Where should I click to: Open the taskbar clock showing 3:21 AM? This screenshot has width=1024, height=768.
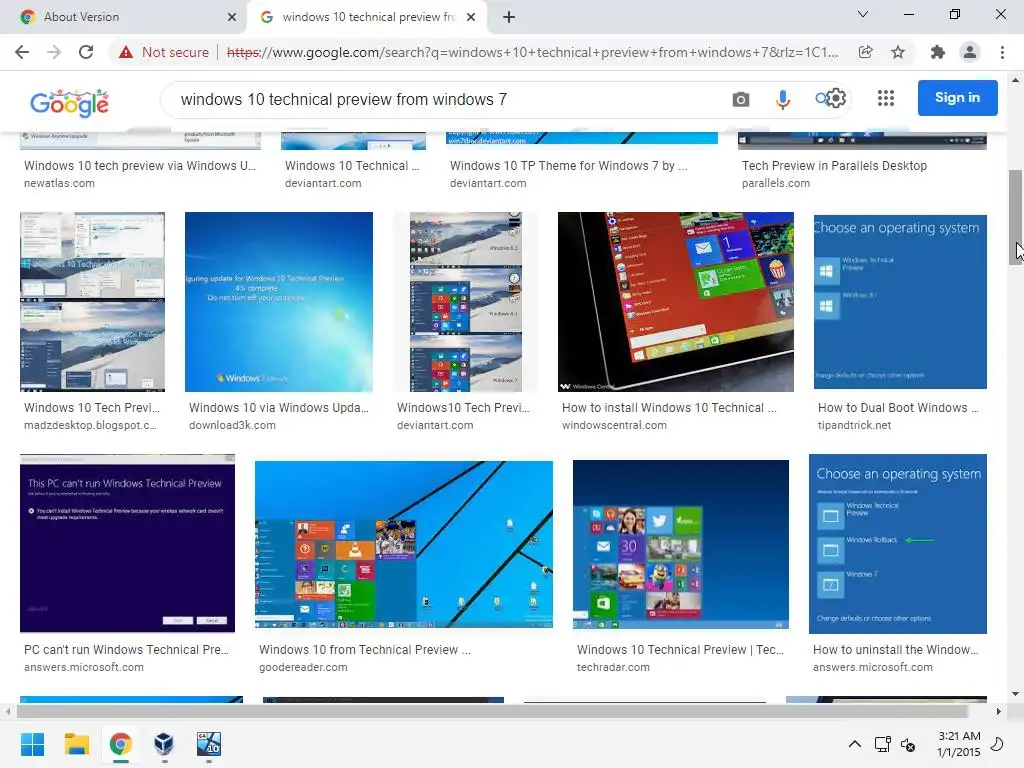[x=958, y=744]
